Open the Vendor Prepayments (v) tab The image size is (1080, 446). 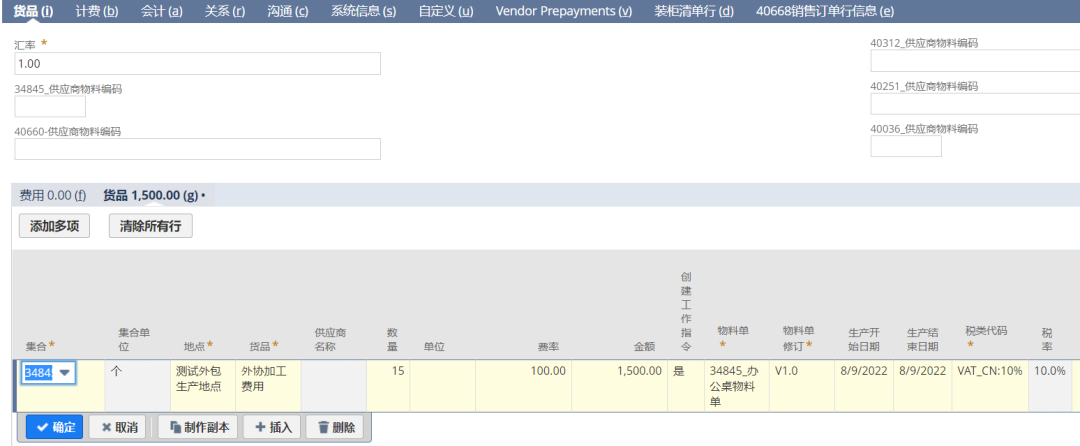(563, 11)
